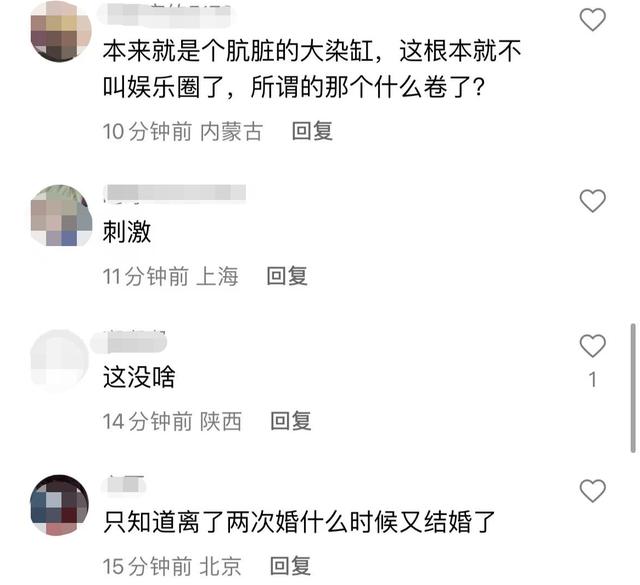Open avatar of the first commenter

pyautogui.click(x=61, y=31)
